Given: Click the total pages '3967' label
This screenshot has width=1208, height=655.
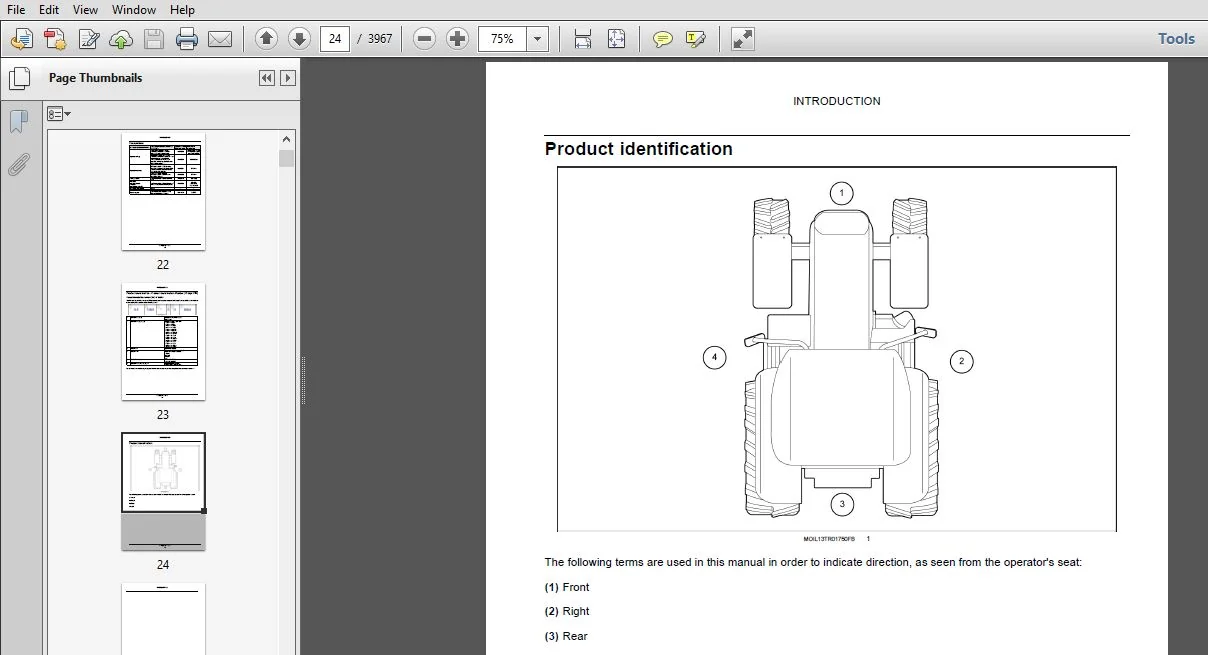Looking at the screenshot, I should click(x=380, y=39).
